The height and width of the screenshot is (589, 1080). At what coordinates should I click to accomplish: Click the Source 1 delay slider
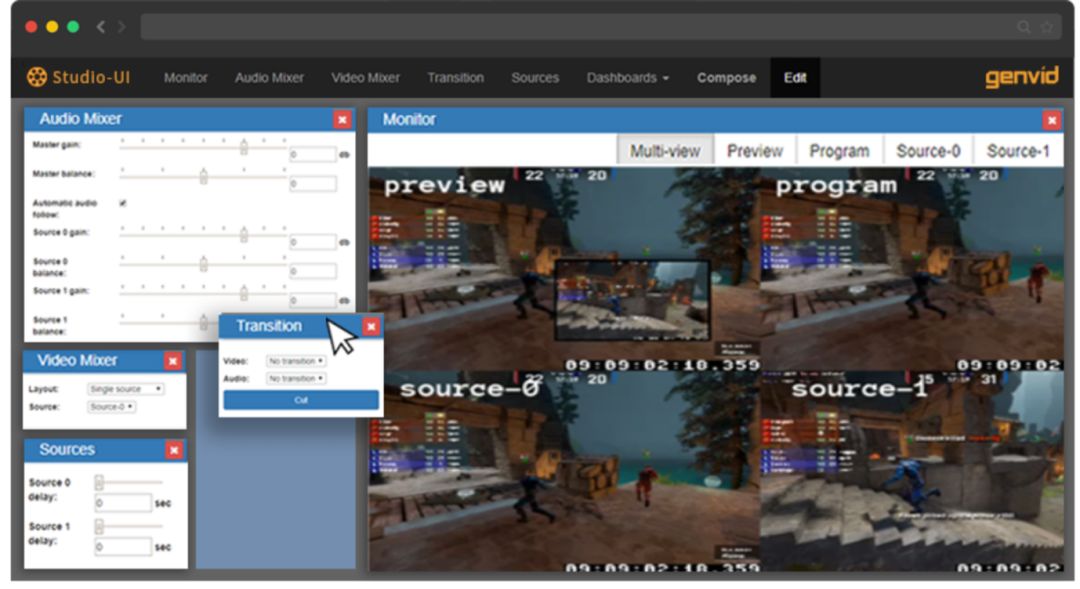pos(129,526)
